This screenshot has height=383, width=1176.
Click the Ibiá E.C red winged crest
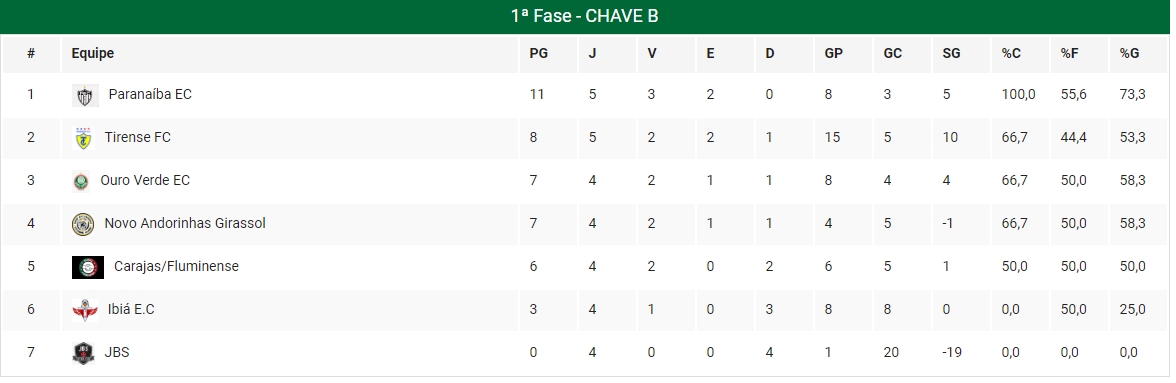coord(85,310)
